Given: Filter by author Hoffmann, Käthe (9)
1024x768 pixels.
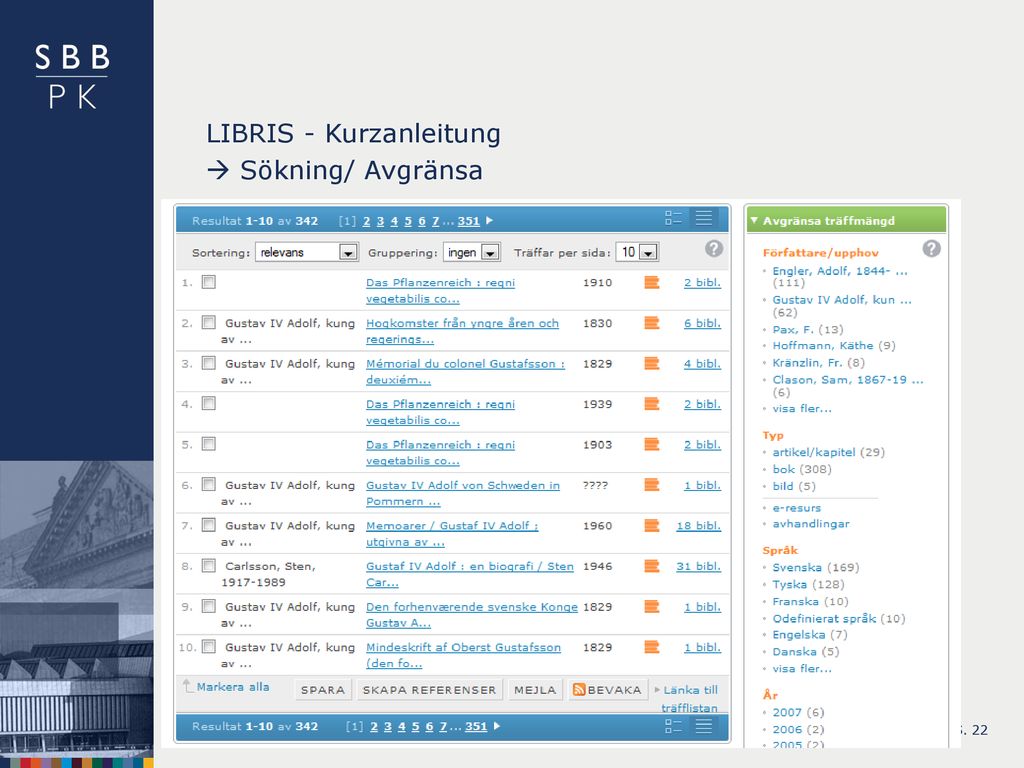Looking at the screenshot, I should 834,345.
